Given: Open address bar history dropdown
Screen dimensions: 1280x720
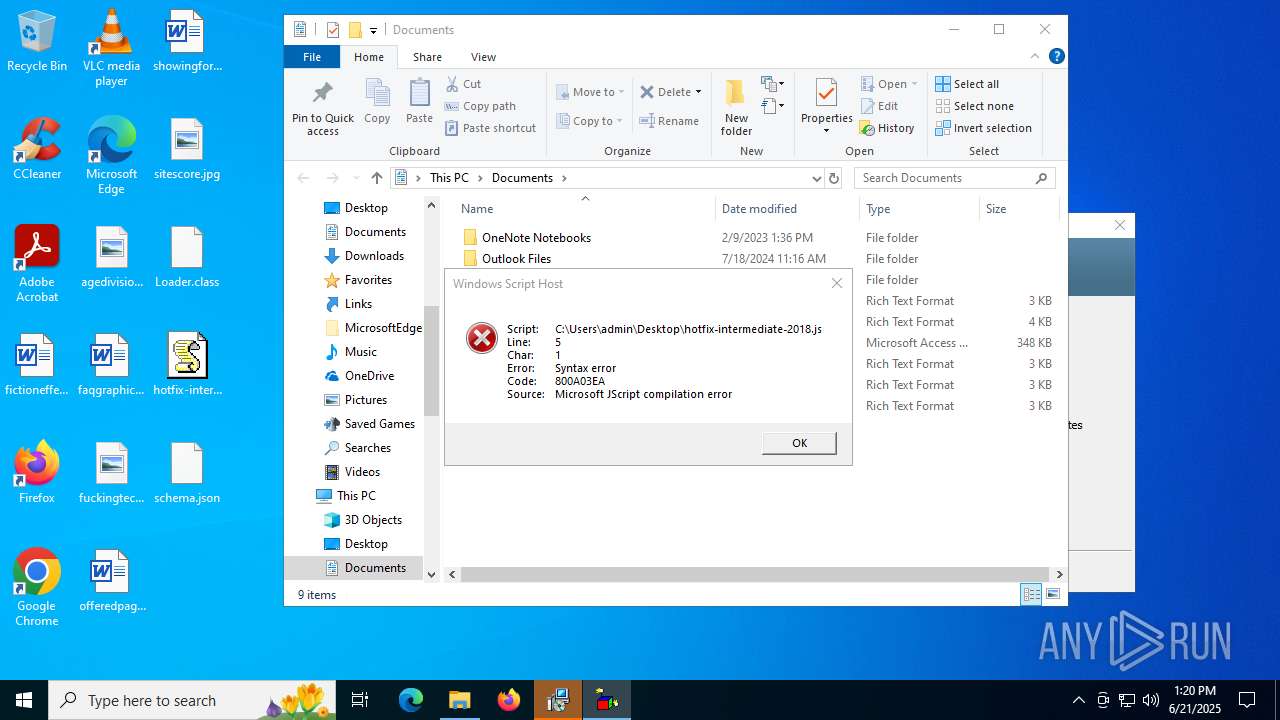Looking at the screenshot, I should [816, 178].
